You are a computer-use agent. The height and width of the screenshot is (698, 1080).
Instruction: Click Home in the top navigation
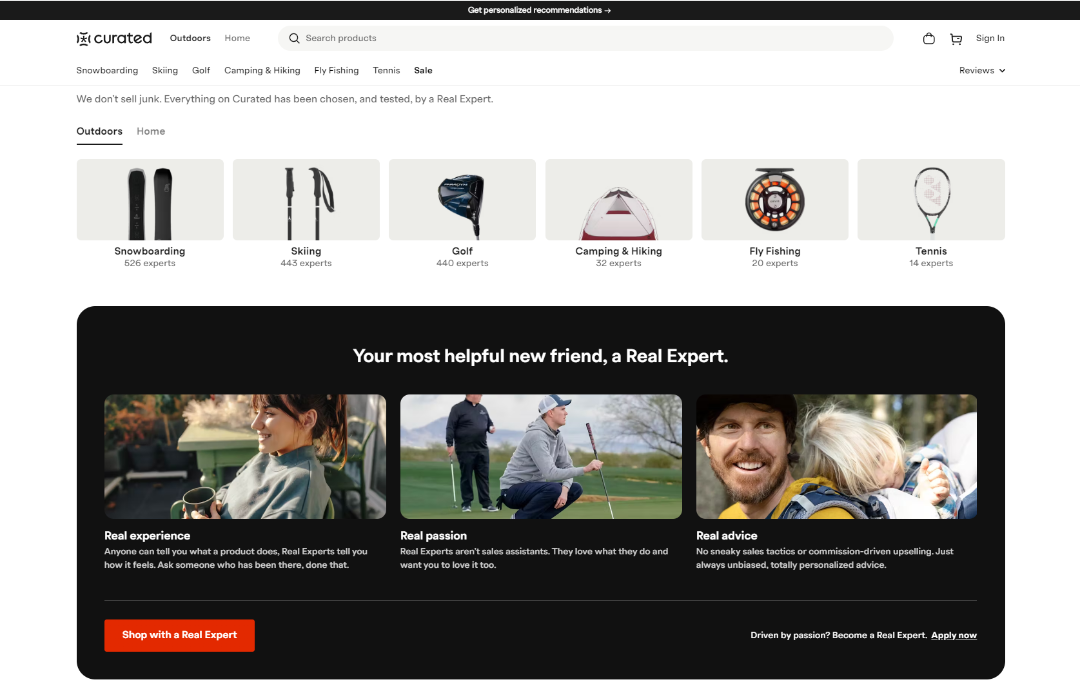[x=237, y=38]
